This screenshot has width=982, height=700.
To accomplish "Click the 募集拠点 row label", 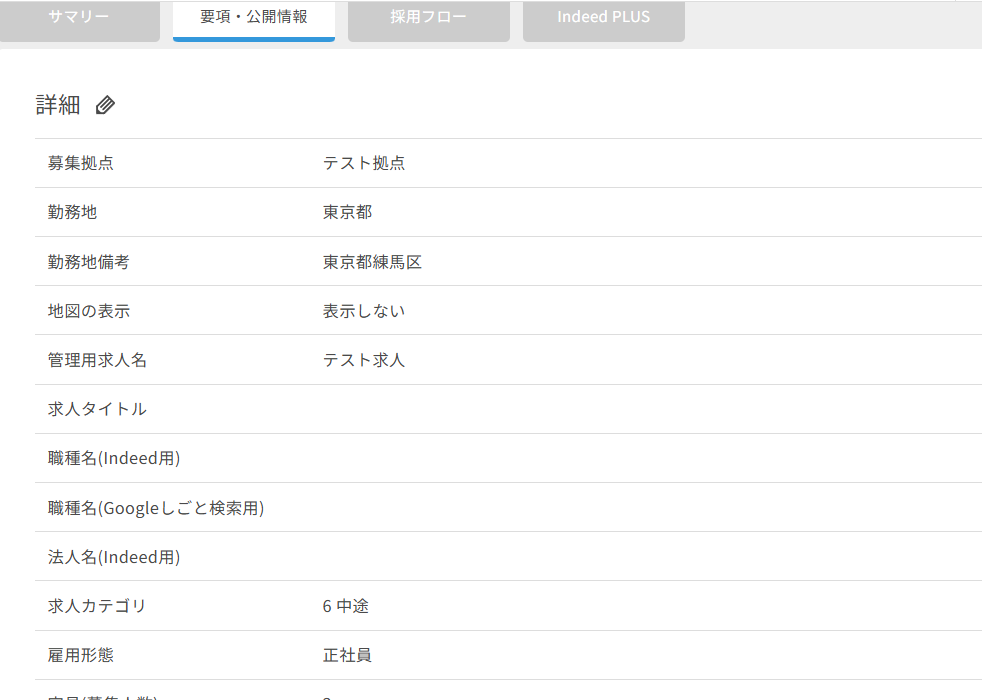I will (x=81, y=163).
